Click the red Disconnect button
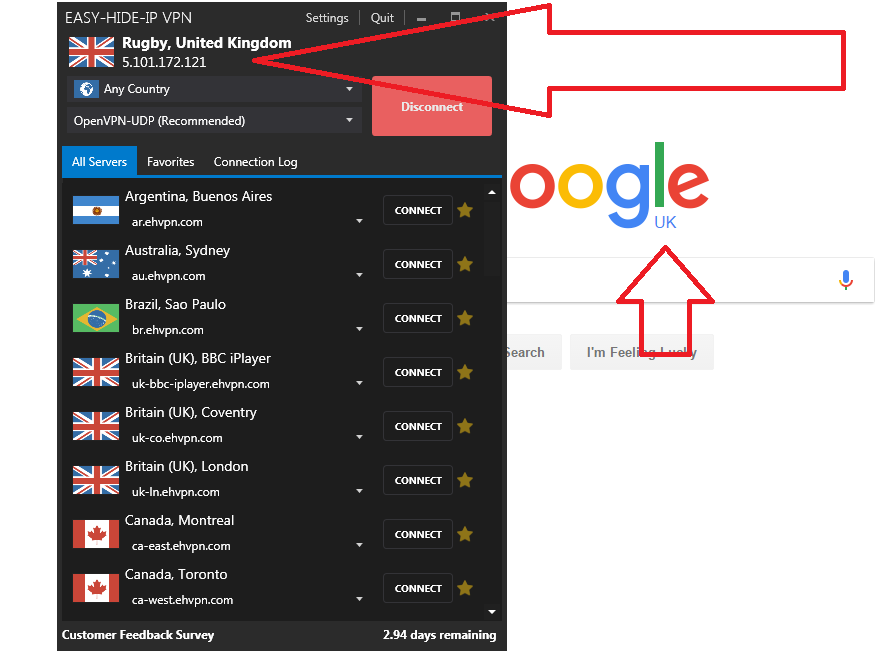 click(x=432, y=106)
